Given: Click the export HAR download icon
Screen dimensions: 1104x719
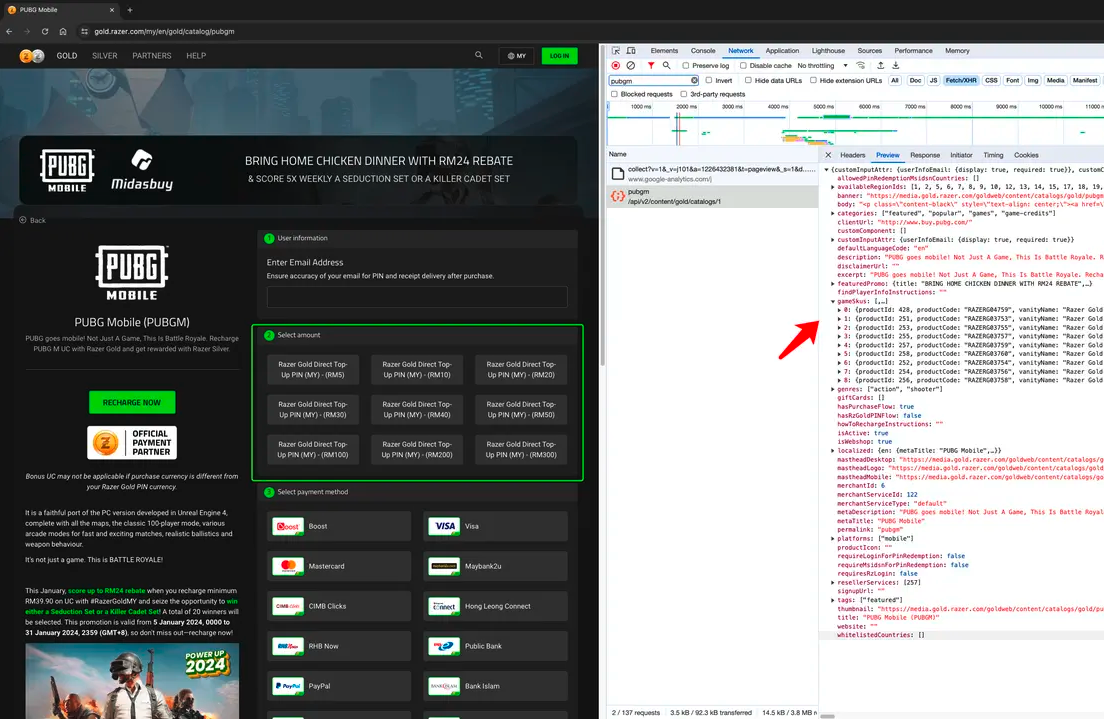Looking at the screenshot, I should click(x=896, y=65).
